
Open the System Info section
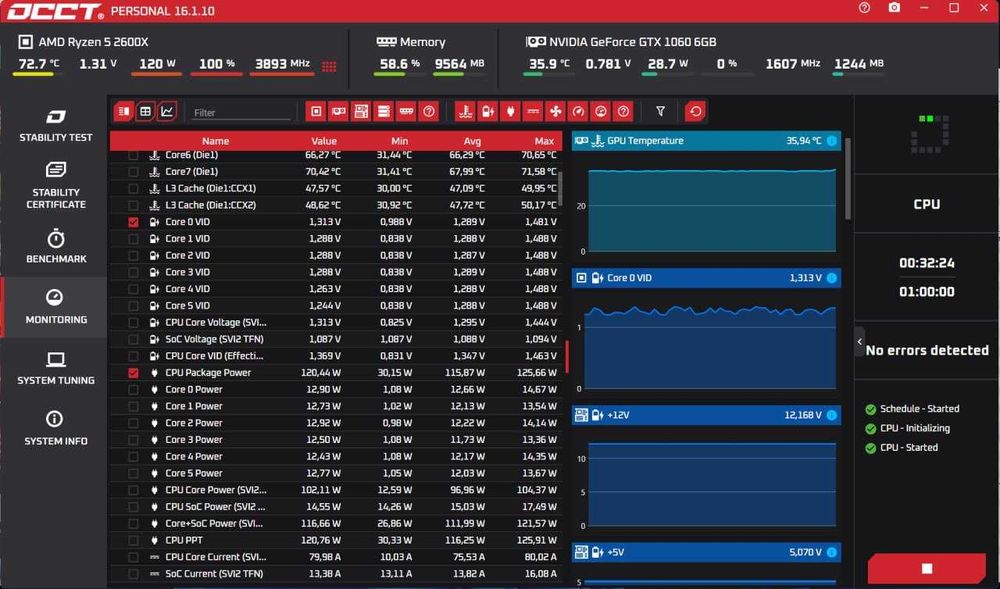[x=55, y=428]
